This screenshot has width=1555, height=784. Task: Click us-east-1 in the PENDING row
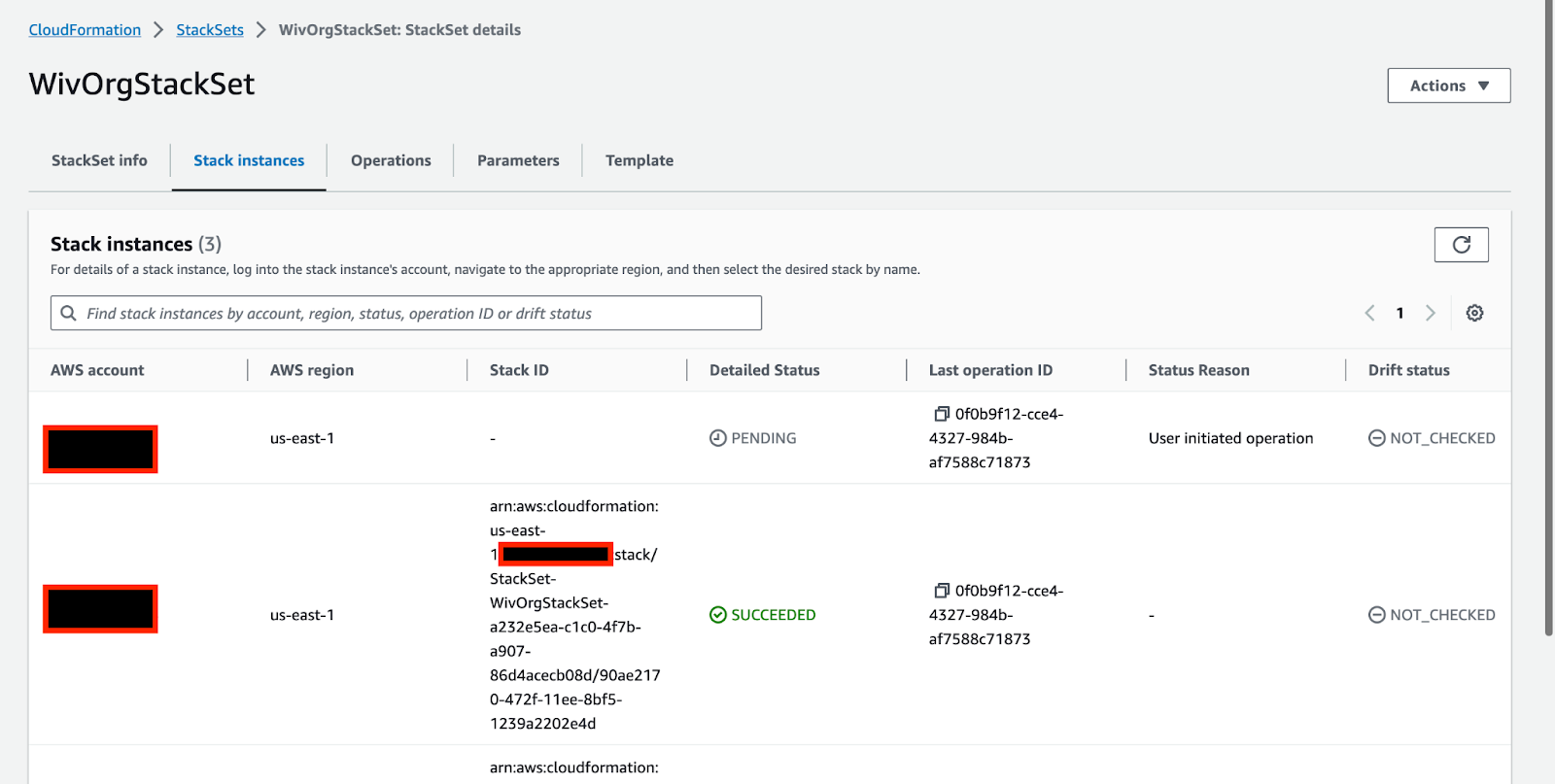coord(302,438)
